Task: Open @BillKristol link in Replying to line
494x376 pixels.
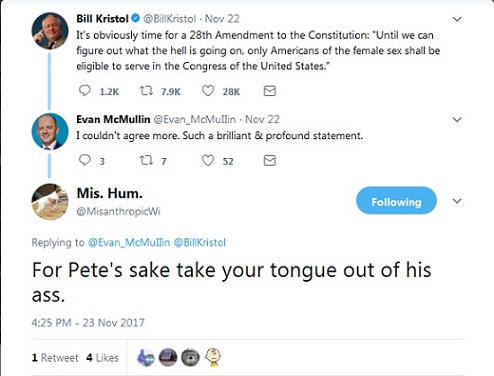Action: click(200, 242)
